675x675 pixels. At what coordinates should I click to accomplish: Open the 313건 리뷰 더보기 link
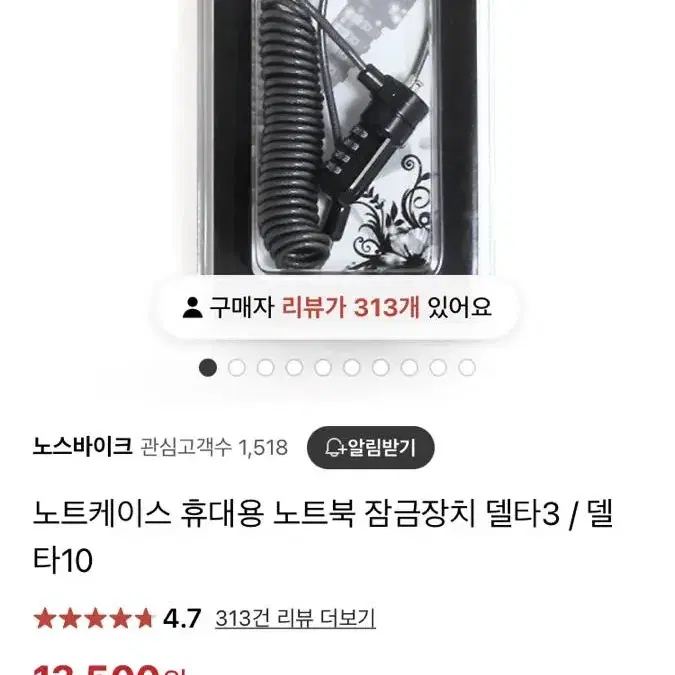click(x=295, y=618)
